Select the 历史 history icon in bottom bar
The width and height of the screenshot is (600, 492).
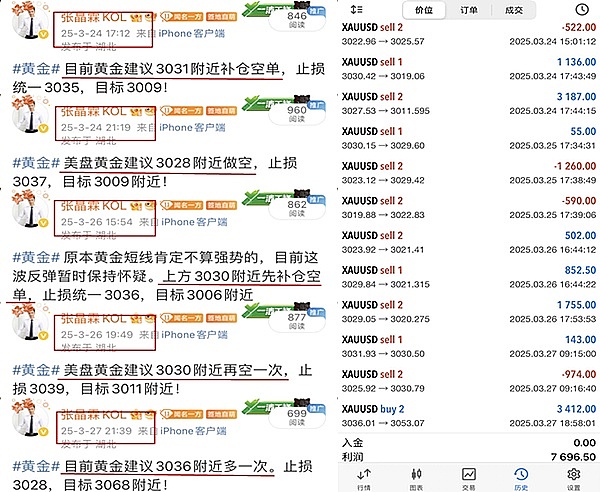520,478
